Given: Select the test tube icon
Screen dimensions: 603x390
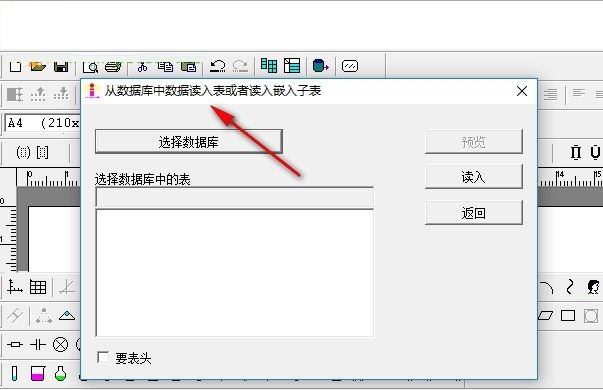Looking at the screenshot, I should (14, 373).
